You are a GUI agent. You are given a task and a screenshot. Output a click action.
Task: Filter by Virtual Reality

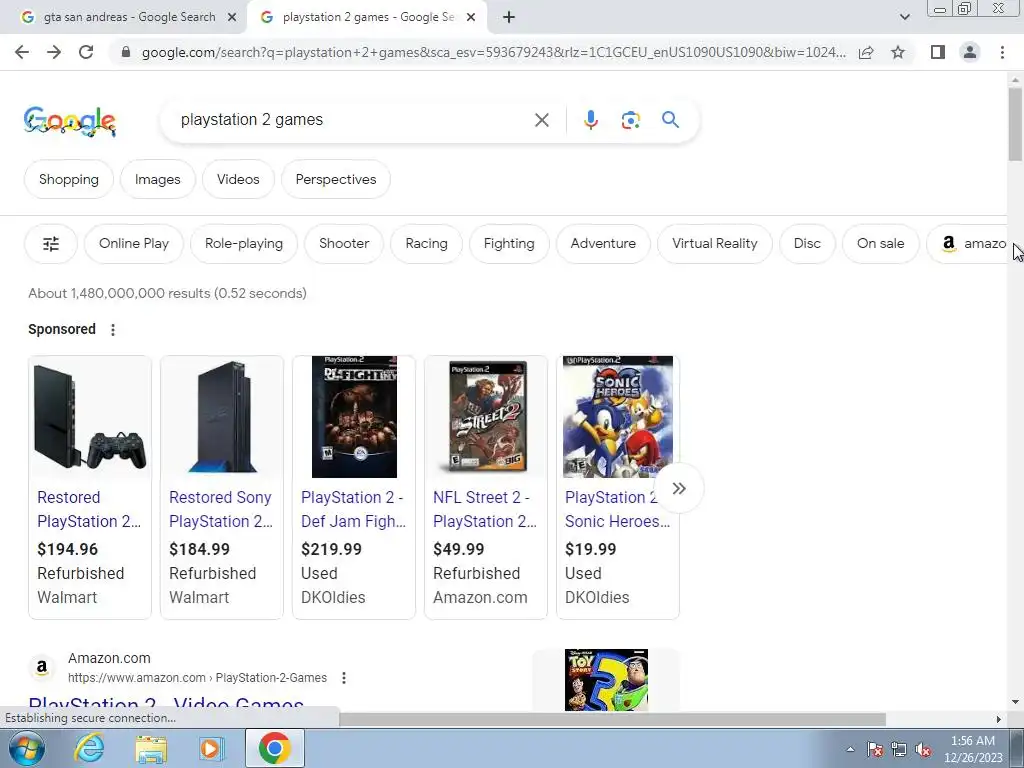tap(714, 244)
